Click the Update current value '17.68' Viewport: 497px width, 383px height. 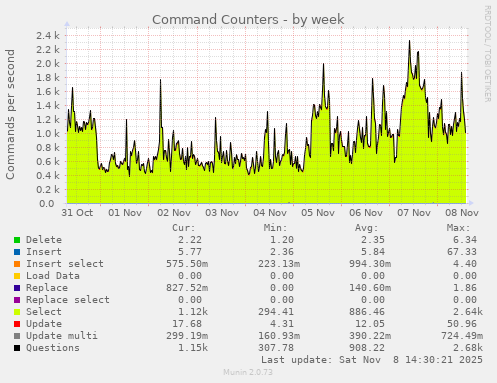(187, 324)
